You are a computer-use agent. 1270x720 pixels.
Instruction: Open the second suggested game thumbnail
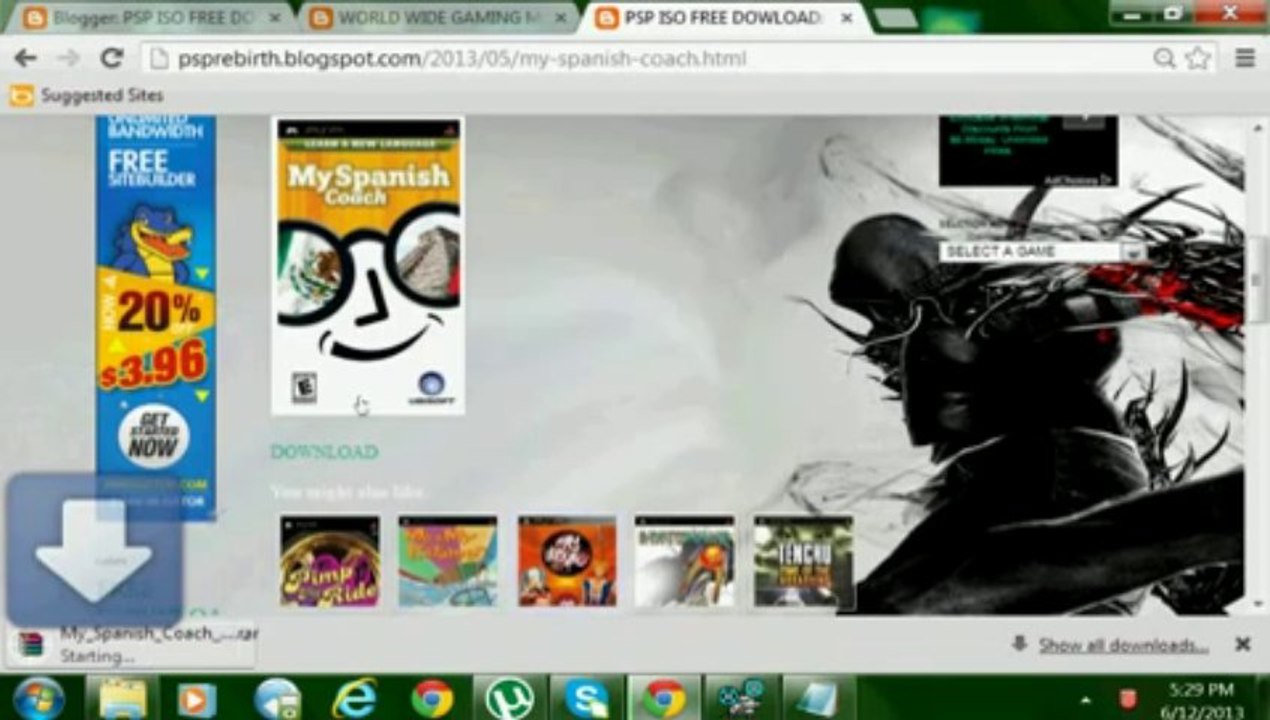coord(447,561)
